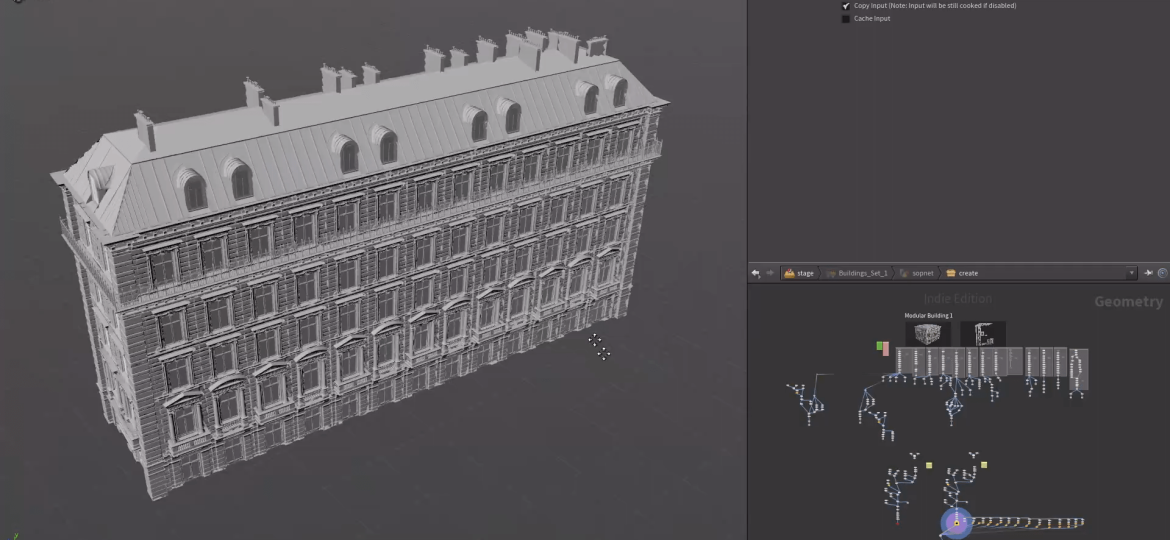1170x540 pixels.
Task: Click the forward navigation arrow in network editor
Action: [x=769, y=273]
